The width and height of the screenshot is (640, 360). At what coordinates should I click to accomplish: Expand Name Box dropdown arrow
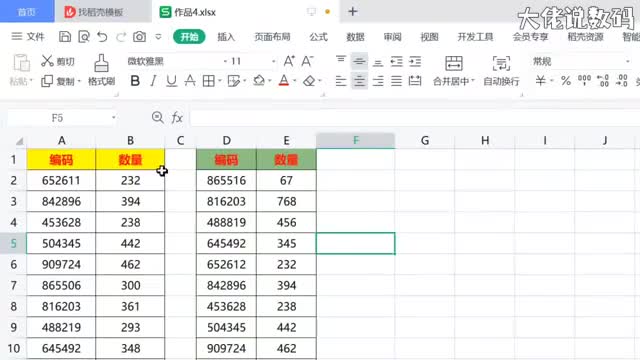[114, 118]
